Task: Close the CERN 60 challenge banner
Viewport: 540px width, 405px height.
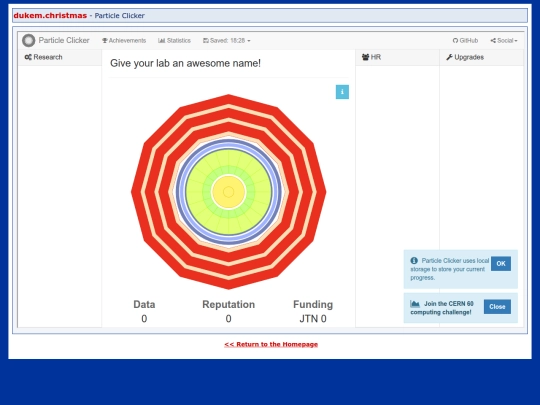Action: [497, 307]
